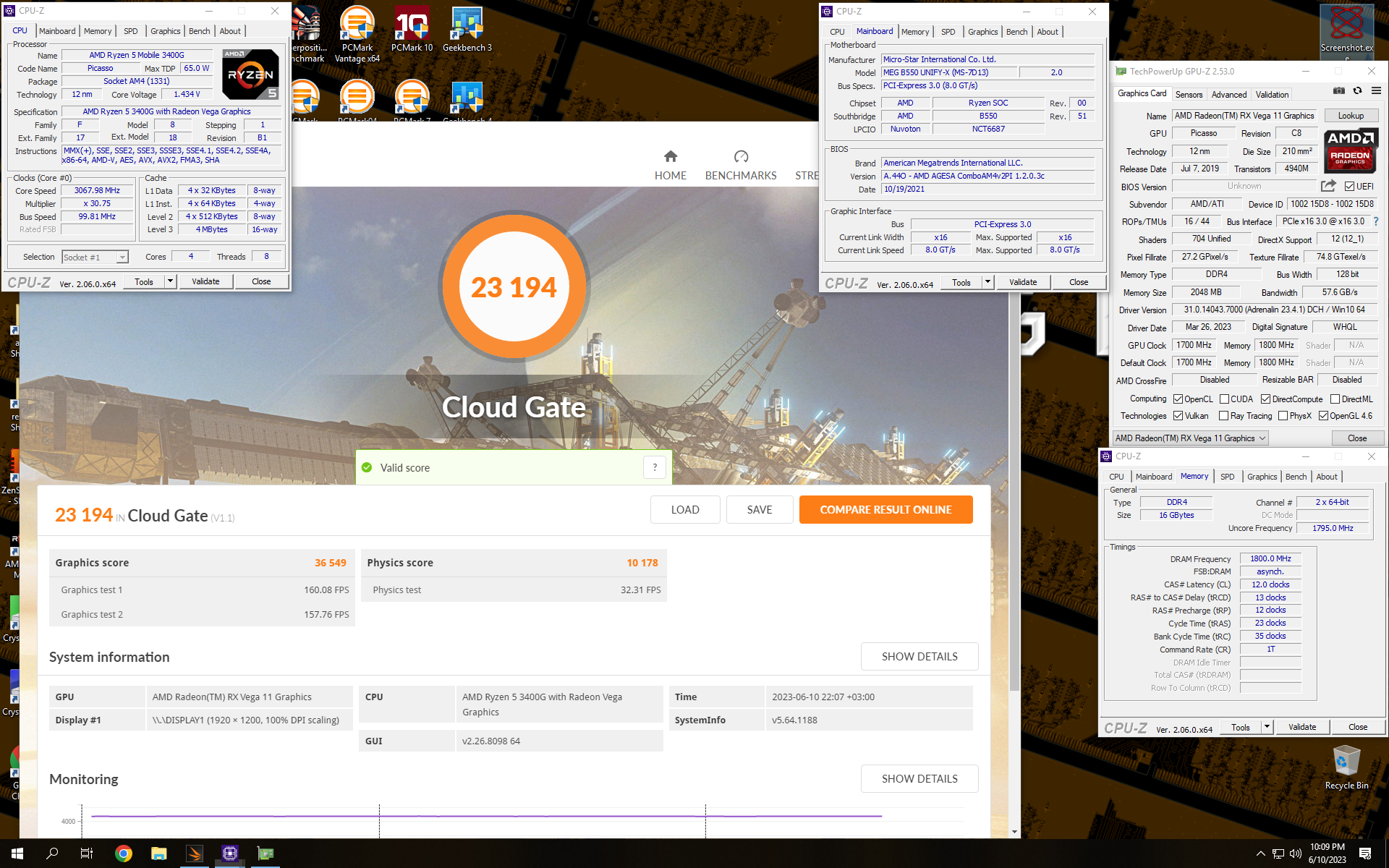Open the PCMark 10 desktop shortcut
1389x868 pixels.
pos(412,29)
